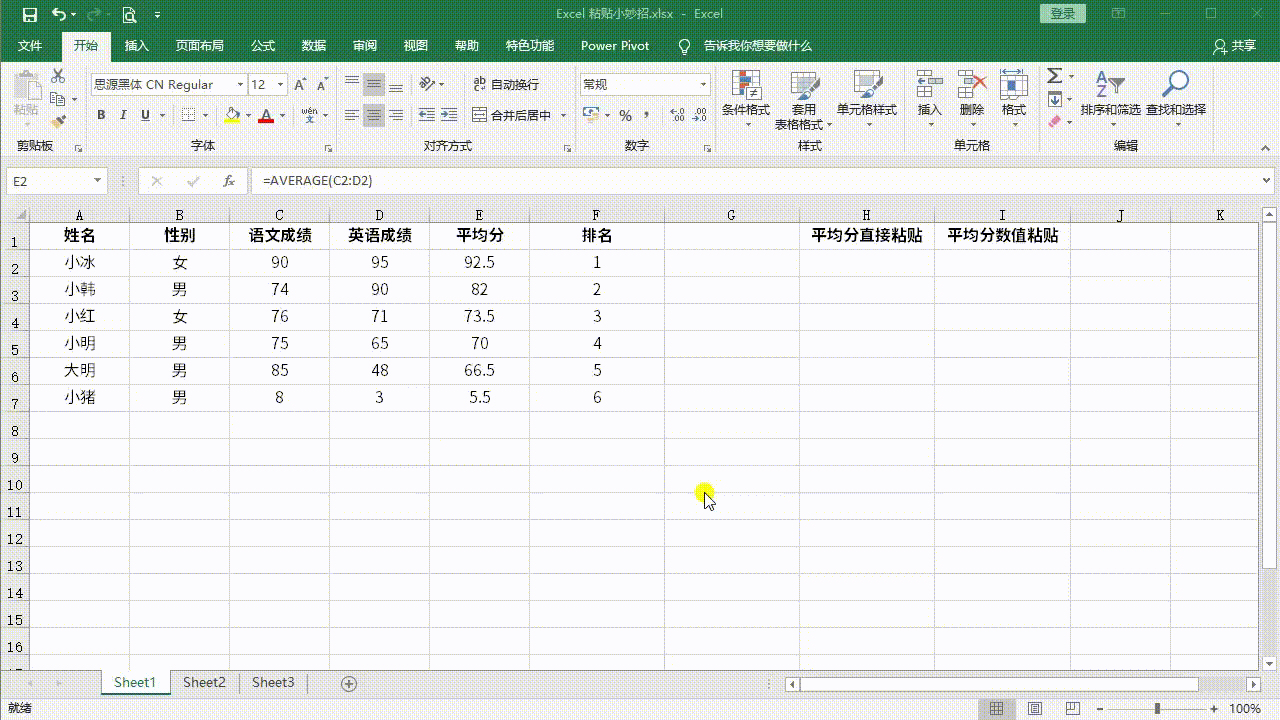
Task: Toggle middle vertical alignment
Action: coord(374,85)
